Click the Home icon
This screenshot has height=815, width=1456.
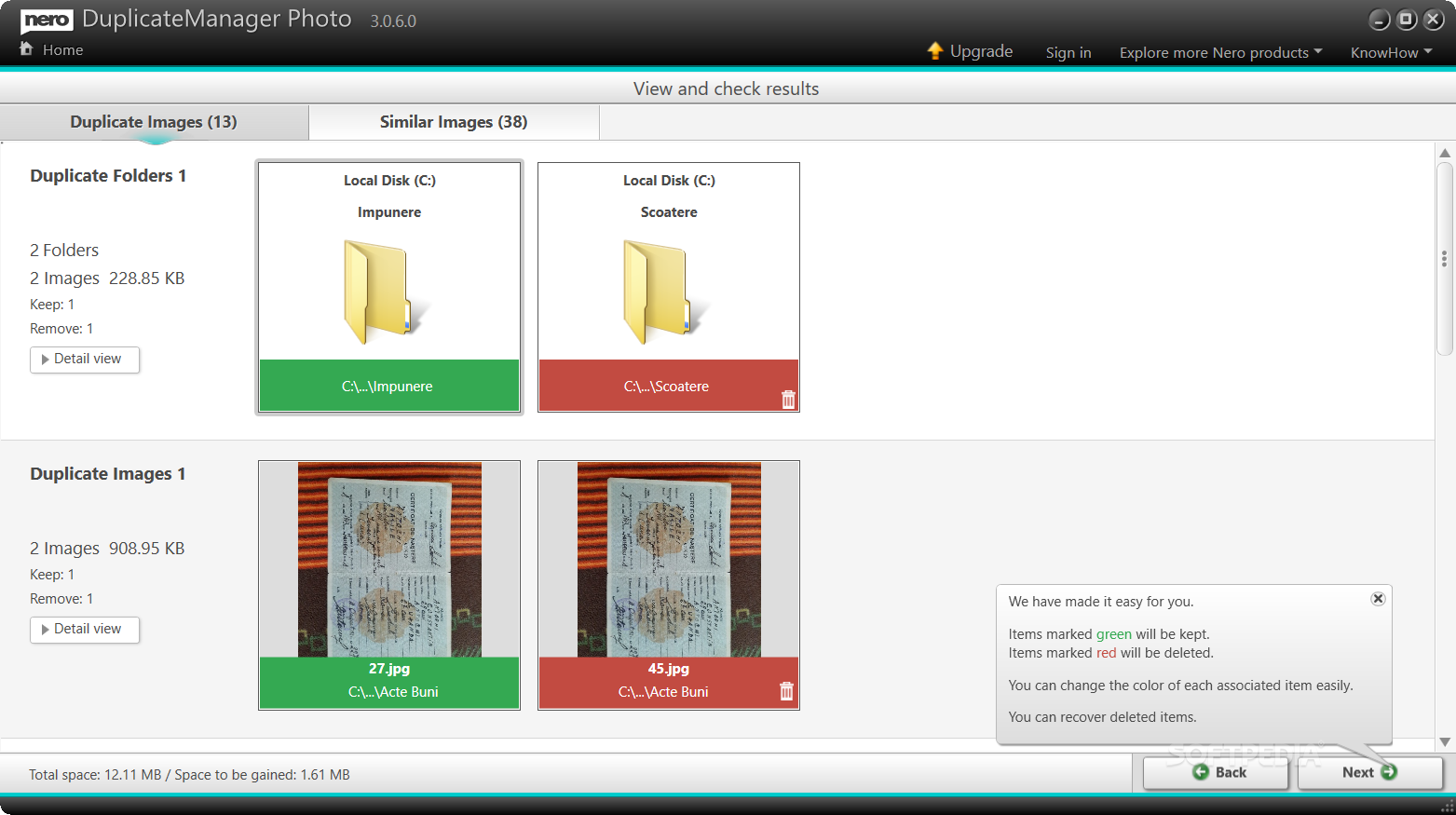click(x=26, y=48)
